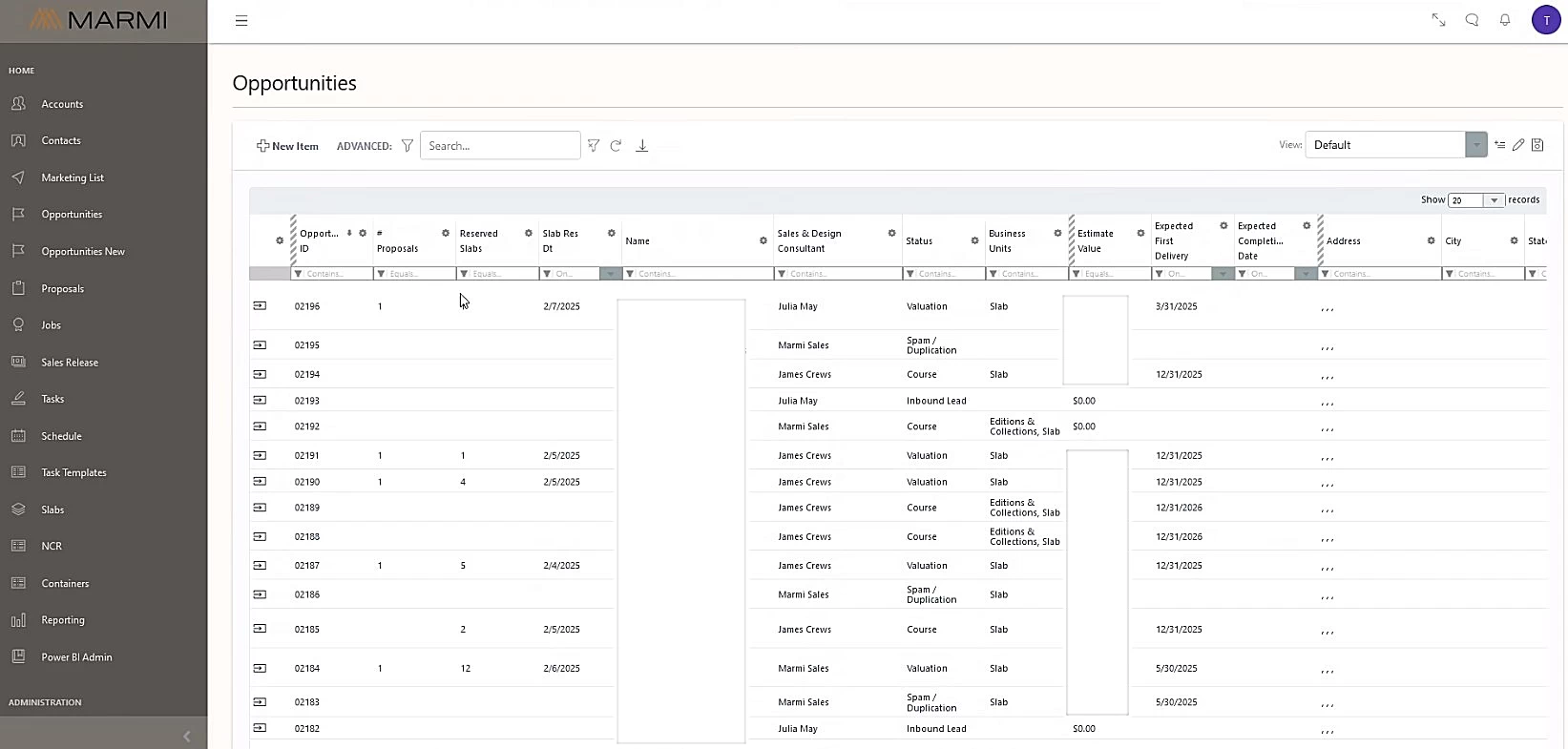This screenshot has height=749, width=1568.
Task: Open record 02184 with the row arrow icon
Action: [x=260, y=668]
